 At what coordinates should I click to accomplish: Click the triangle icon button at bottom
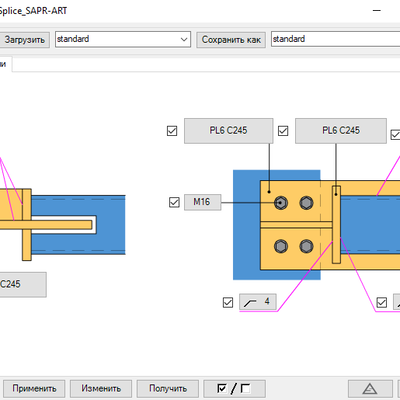coord(370,389)
